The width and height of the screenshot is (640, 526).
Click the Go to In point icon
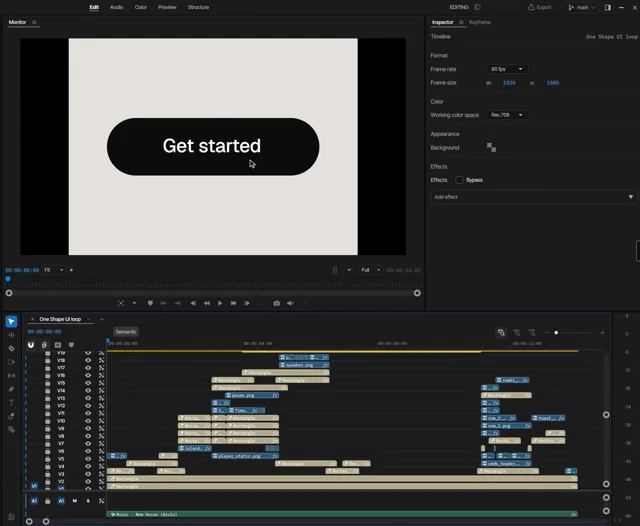164,303
